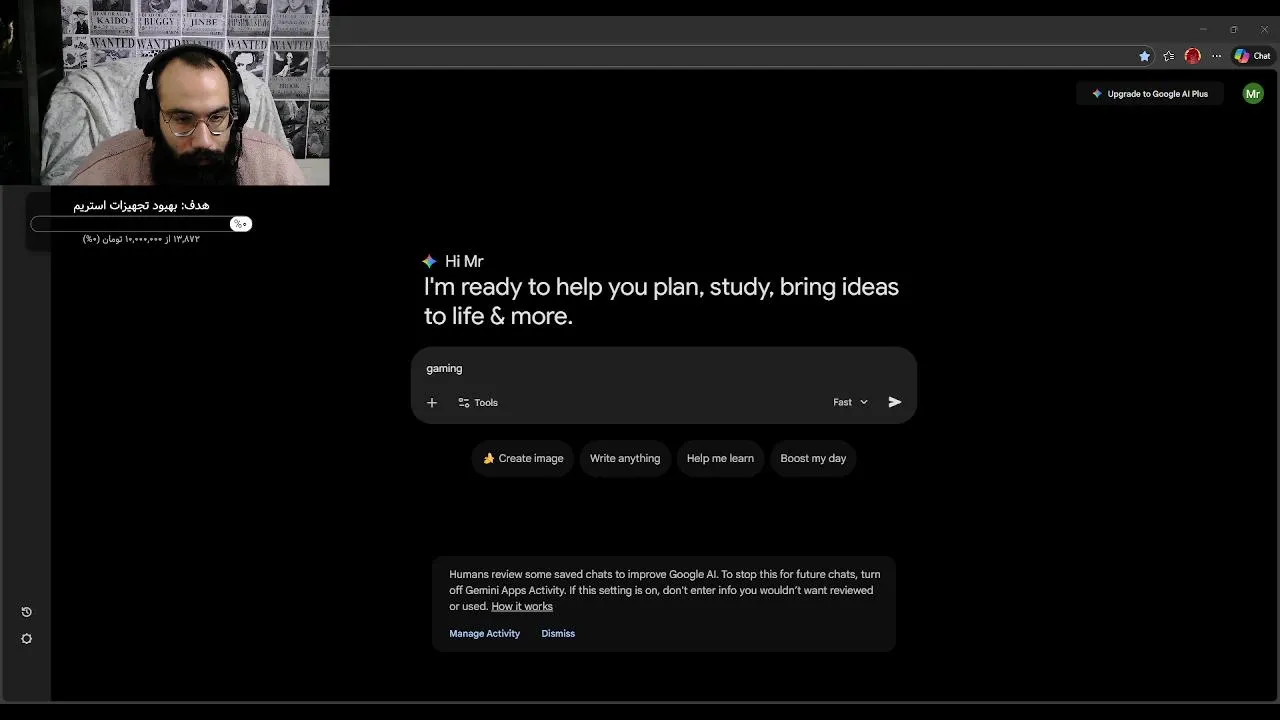Expand the Fast model selector dropdown
This screenshot has width=1280, height=720.
[851, 402]
